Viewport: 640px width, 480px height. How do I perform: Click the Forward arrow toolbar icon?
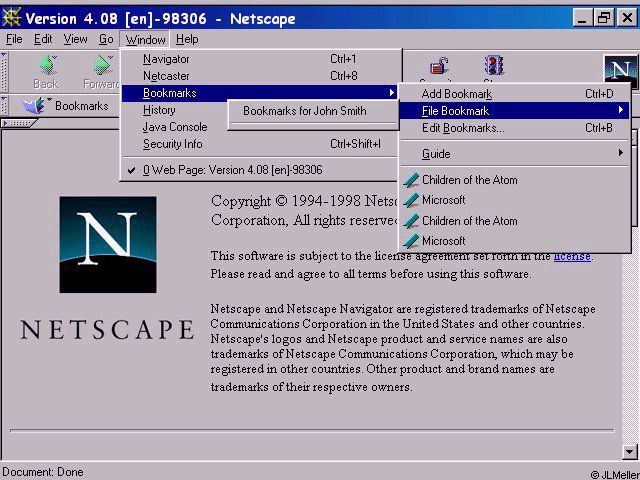(102, 65)
